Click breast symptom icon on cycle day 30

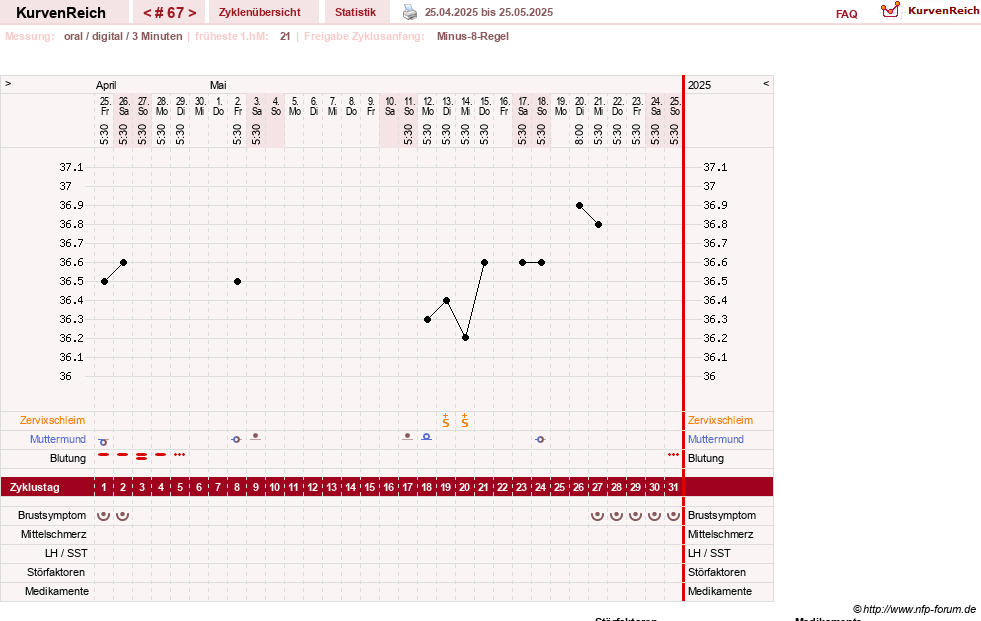[654, 515]
